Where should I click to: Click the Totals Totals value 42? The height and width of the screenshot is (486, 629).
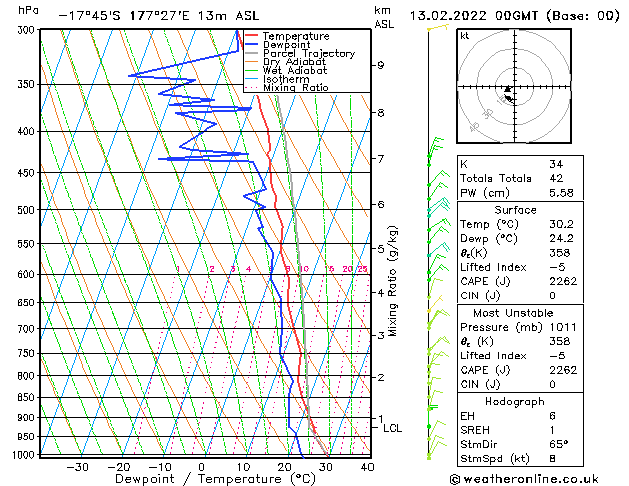[556, 178]
